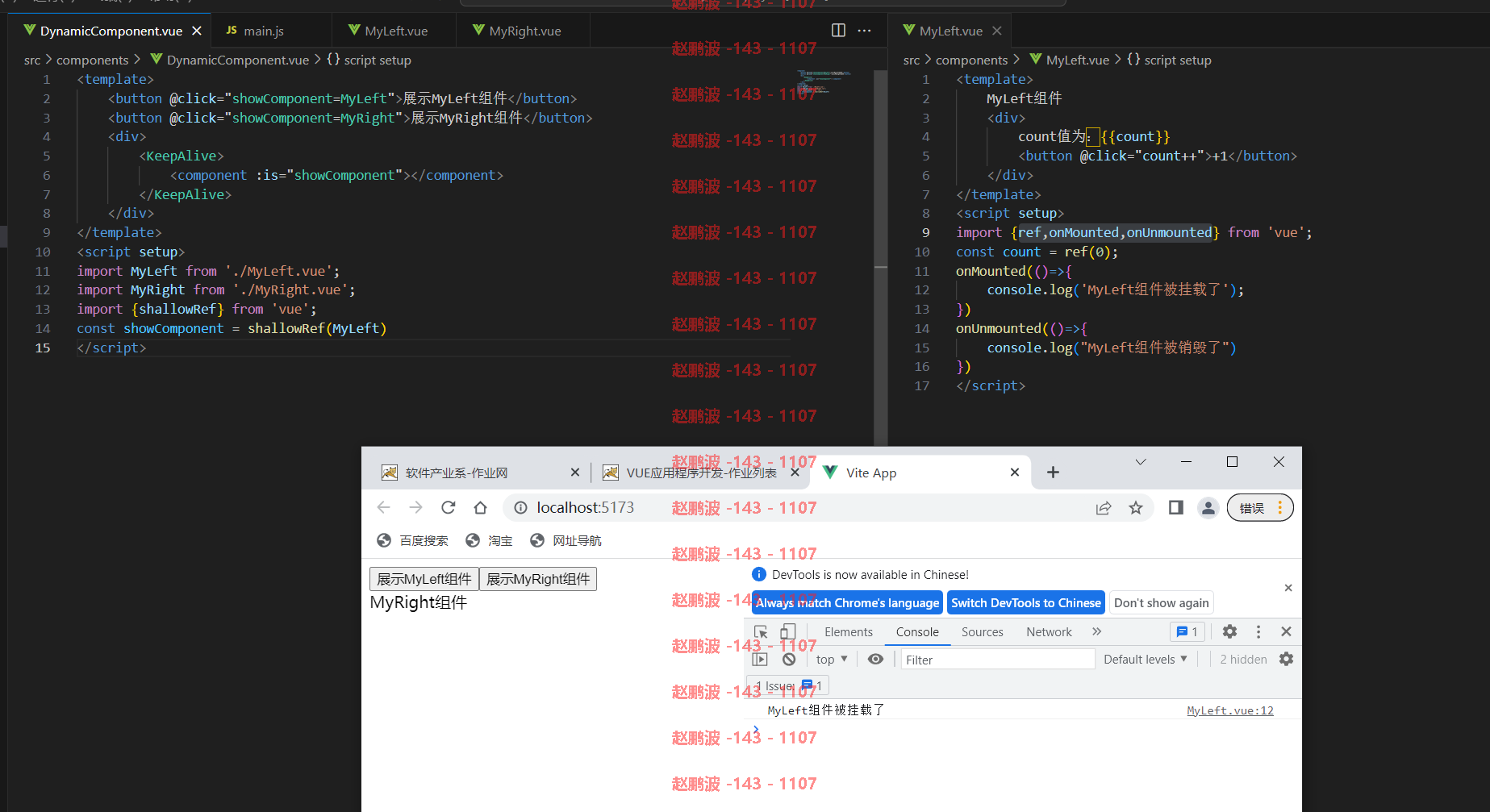
Task: Expand the Chrome tab search chevron
Action: click(1141, 462)
